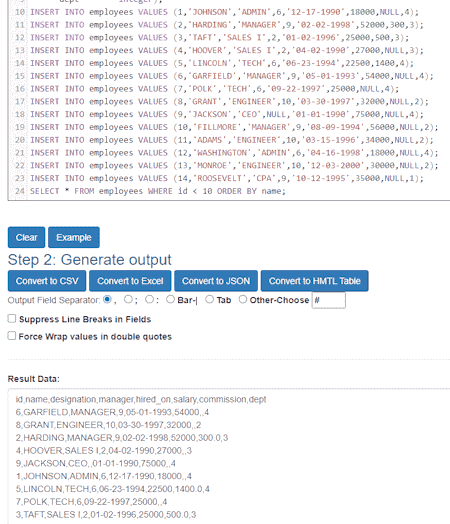
Task: Click the ROOSEVELT insert statement line 23
Action: coord(227,178)
